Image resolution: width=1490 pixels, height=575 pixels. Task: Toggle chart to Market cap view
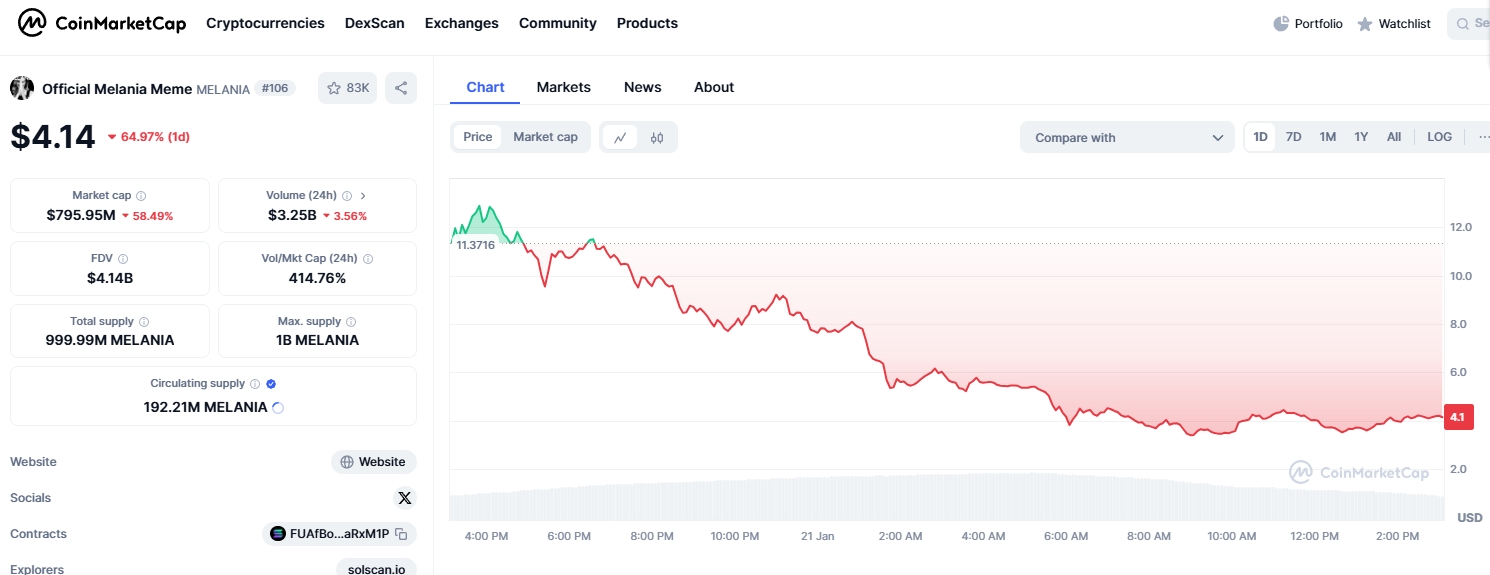545,137
